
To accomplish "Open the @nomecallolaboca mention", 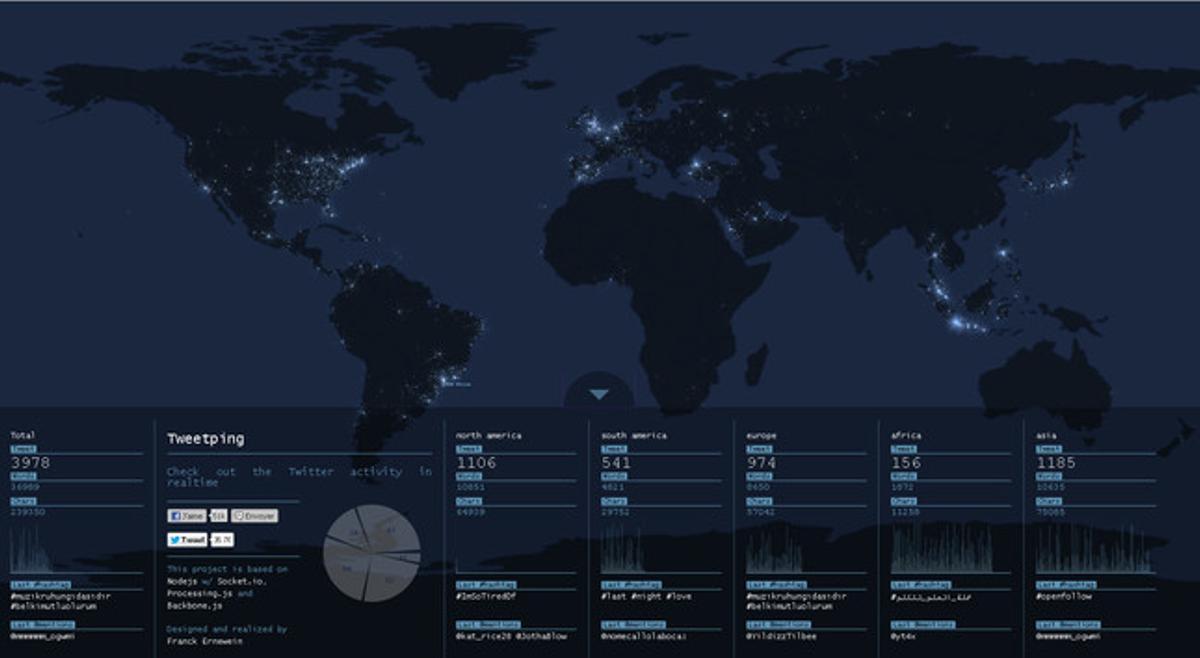I will 643,635.
